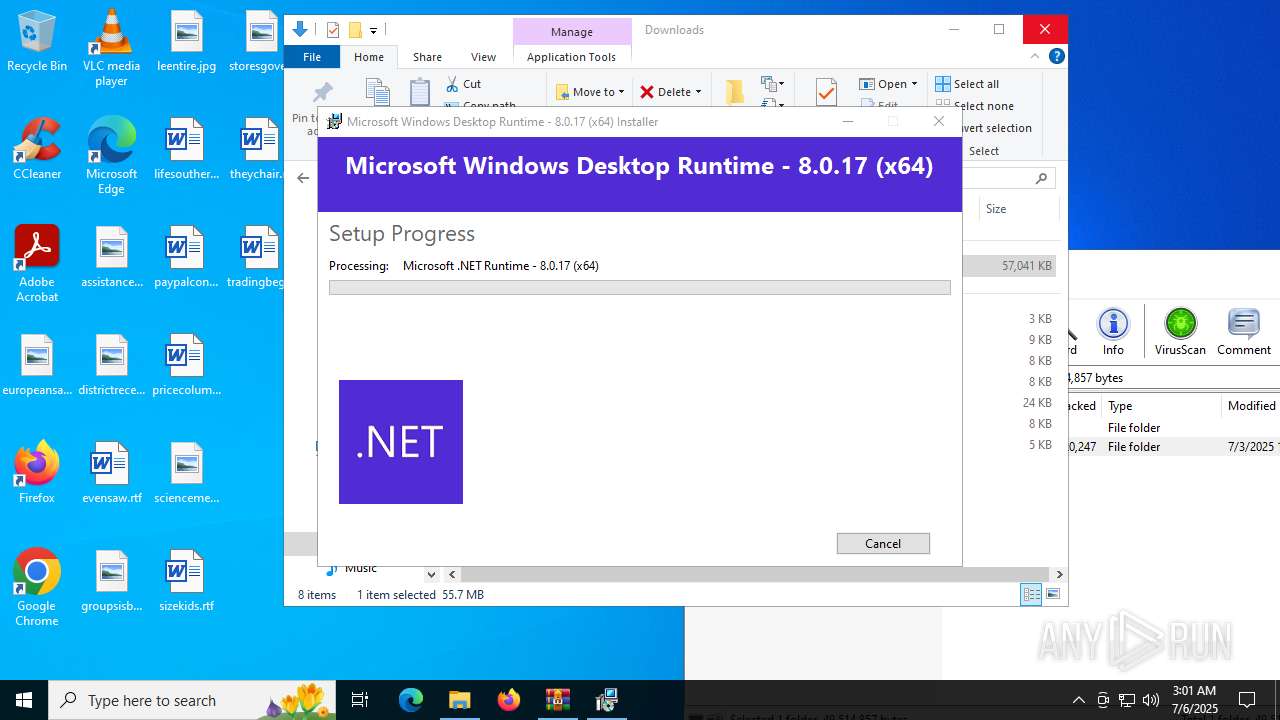The height and width of the screenshot is (720, 1280).
Task: Click the horizontal scrollbar right arrow
Action: click(x=1059, y=574)
